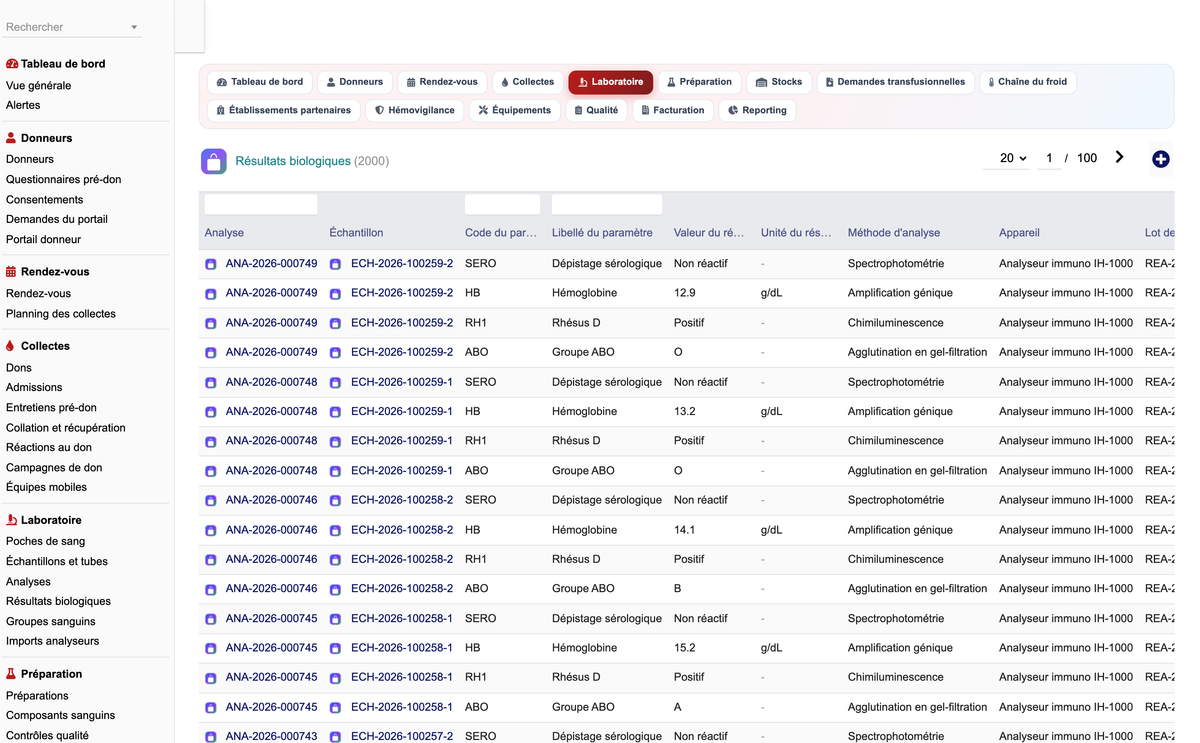This screenshot has height=743, width=1200.
Task: Open the Rendez-vous tab
Action: (443, 82)
